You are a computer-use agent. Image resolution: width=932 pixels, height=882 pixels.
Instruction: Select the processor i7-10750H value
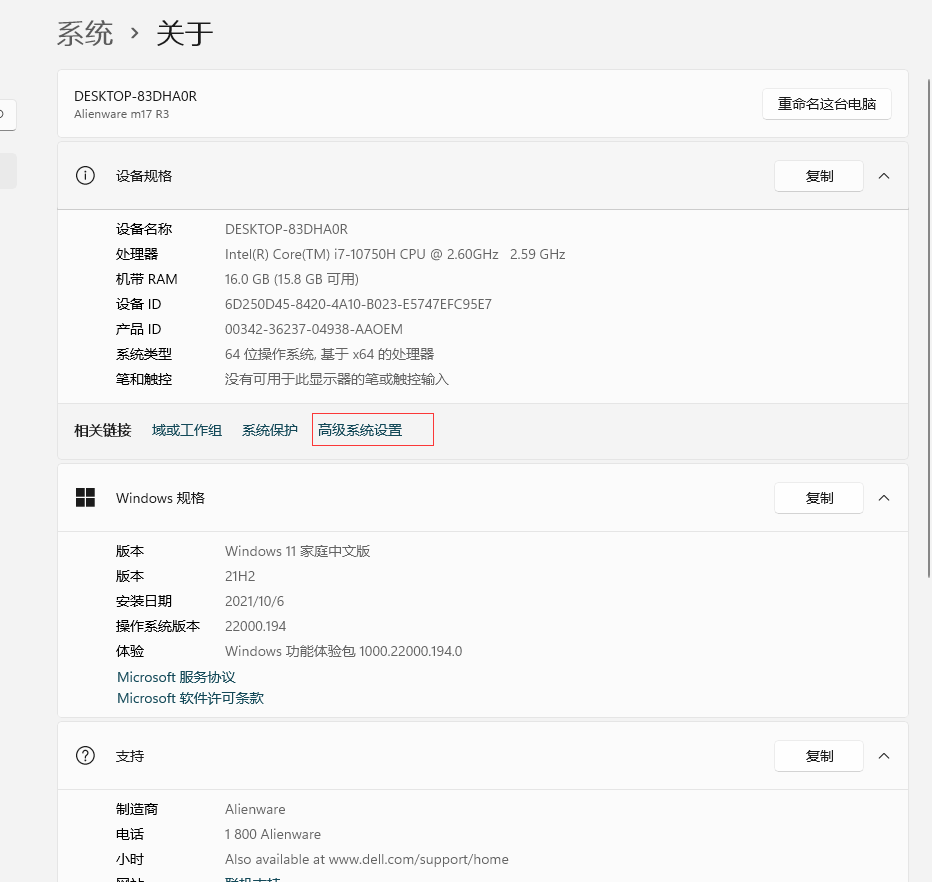[x=395, y=254]
